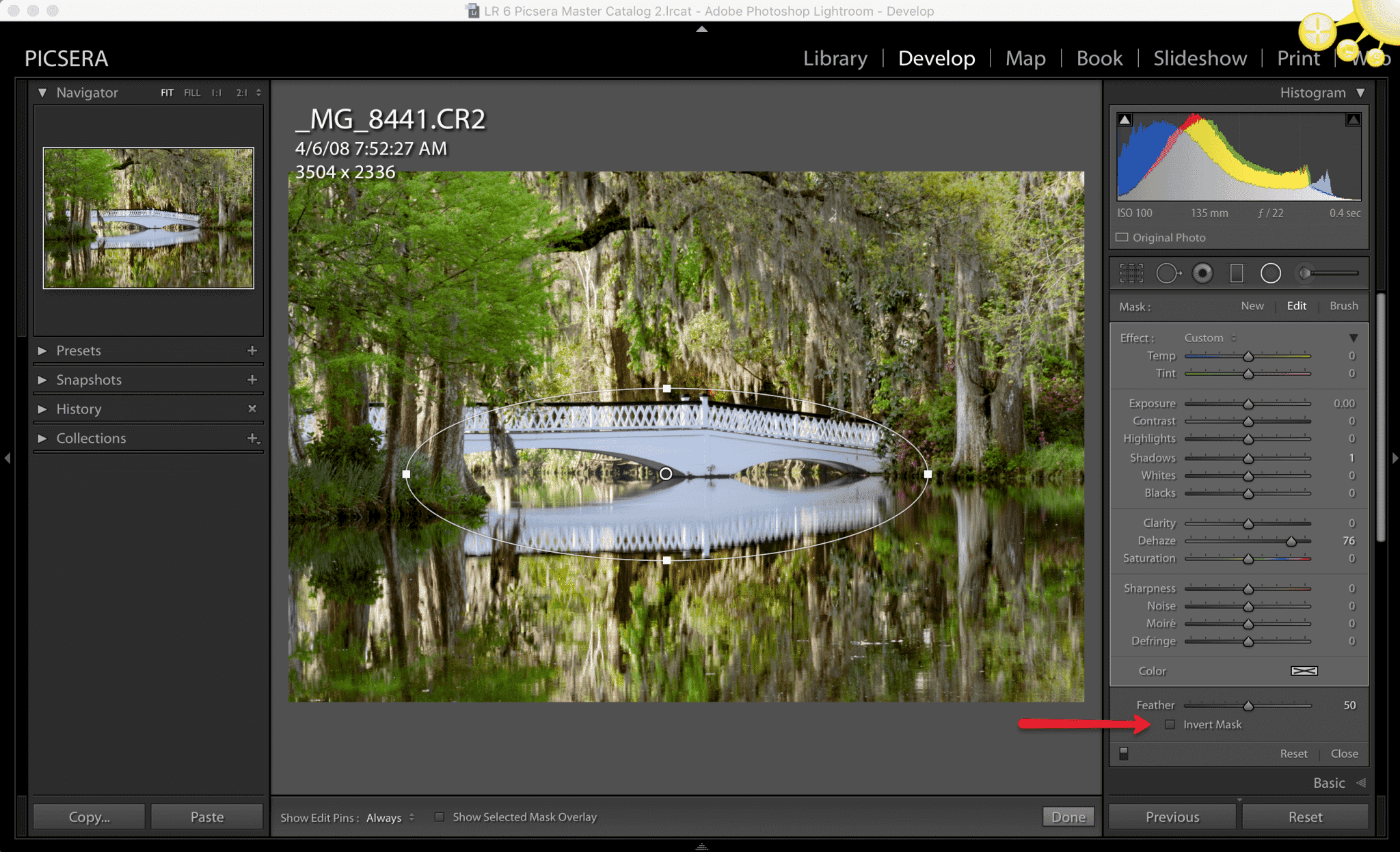This screenshot has height=852, width=1400.
Task: Toggle the Original Photo checkbox
Action: (1122, 238)
